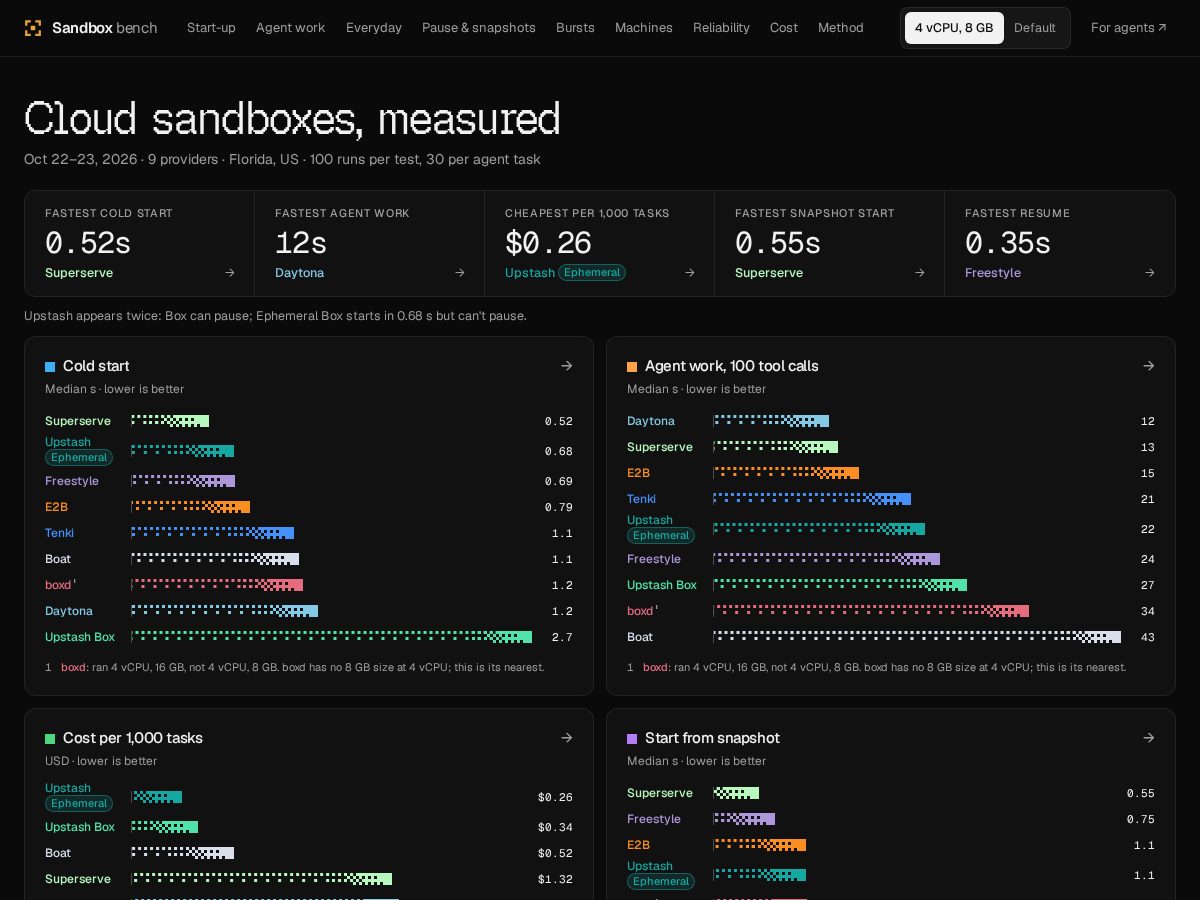Click Ephemeral badge in Cheapest card
The height and width of the screenshot is (900, 1200).
592,273
